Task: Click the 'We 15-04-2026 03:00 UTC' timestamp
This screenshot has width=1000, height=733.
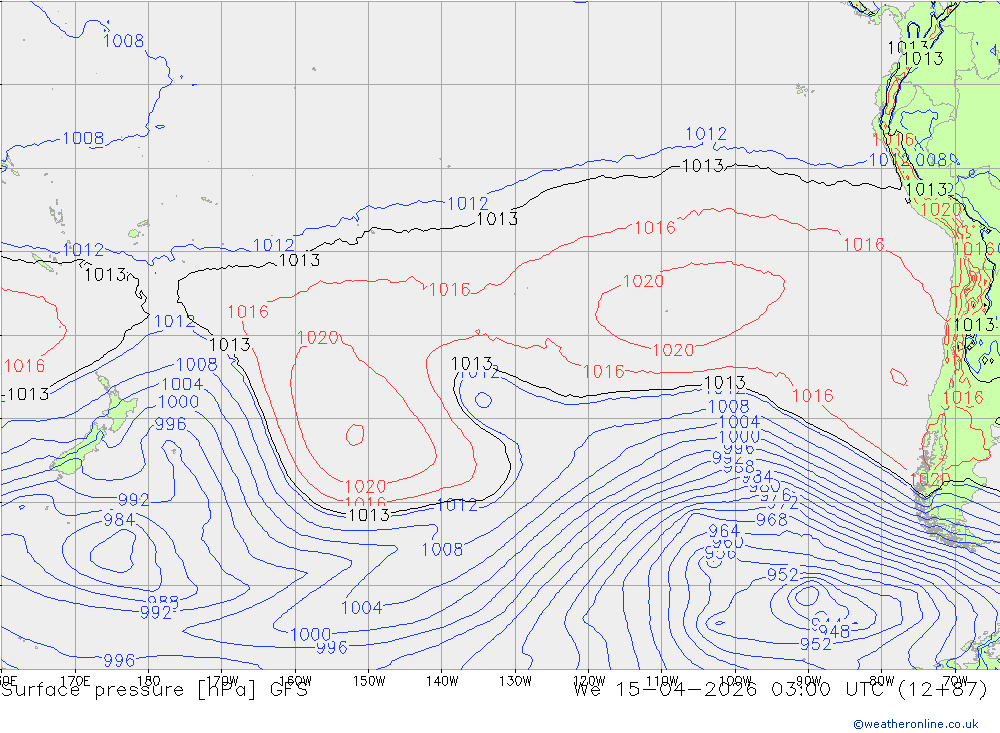Action: click(731, 690)
